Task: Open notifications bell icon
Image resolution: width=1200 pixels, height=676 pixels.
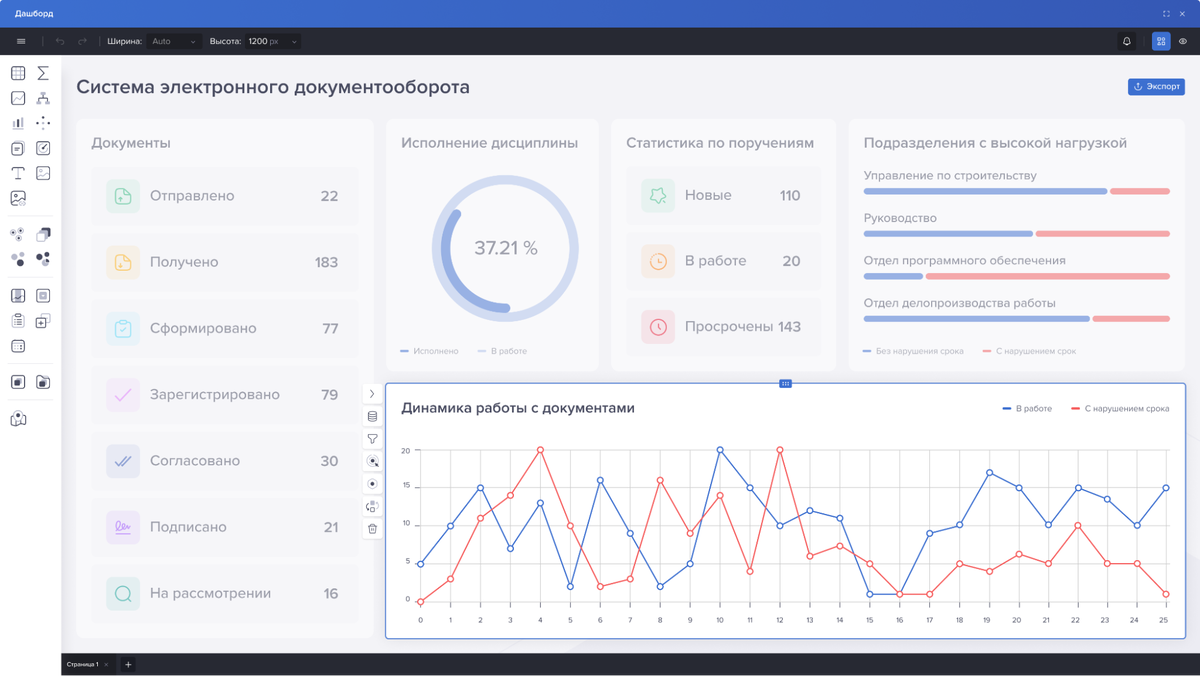Action: pyautogui.click(x=1127, y=41)
